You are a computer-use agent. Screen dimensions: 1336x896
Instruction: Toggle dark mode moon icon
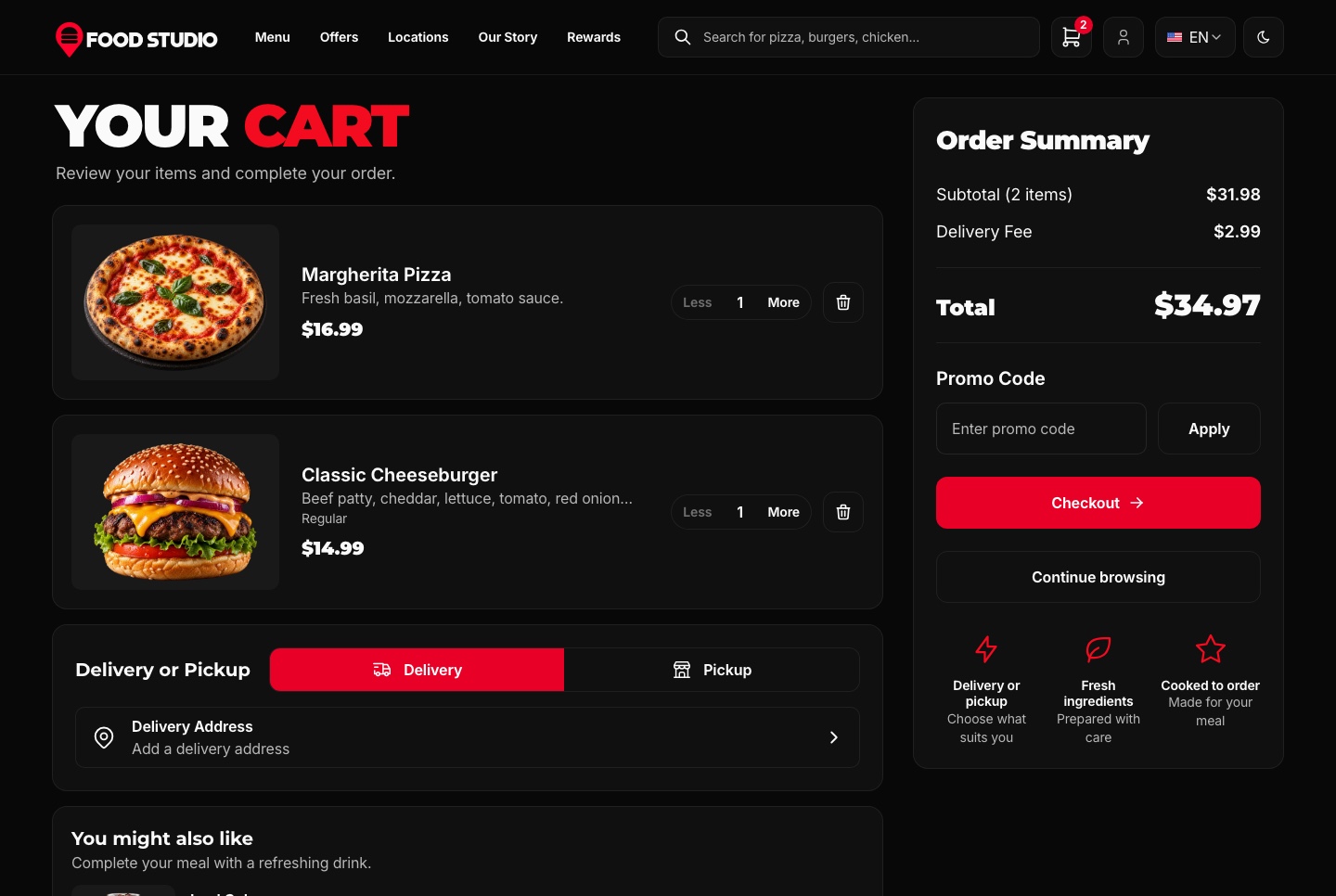[1264, 37]
